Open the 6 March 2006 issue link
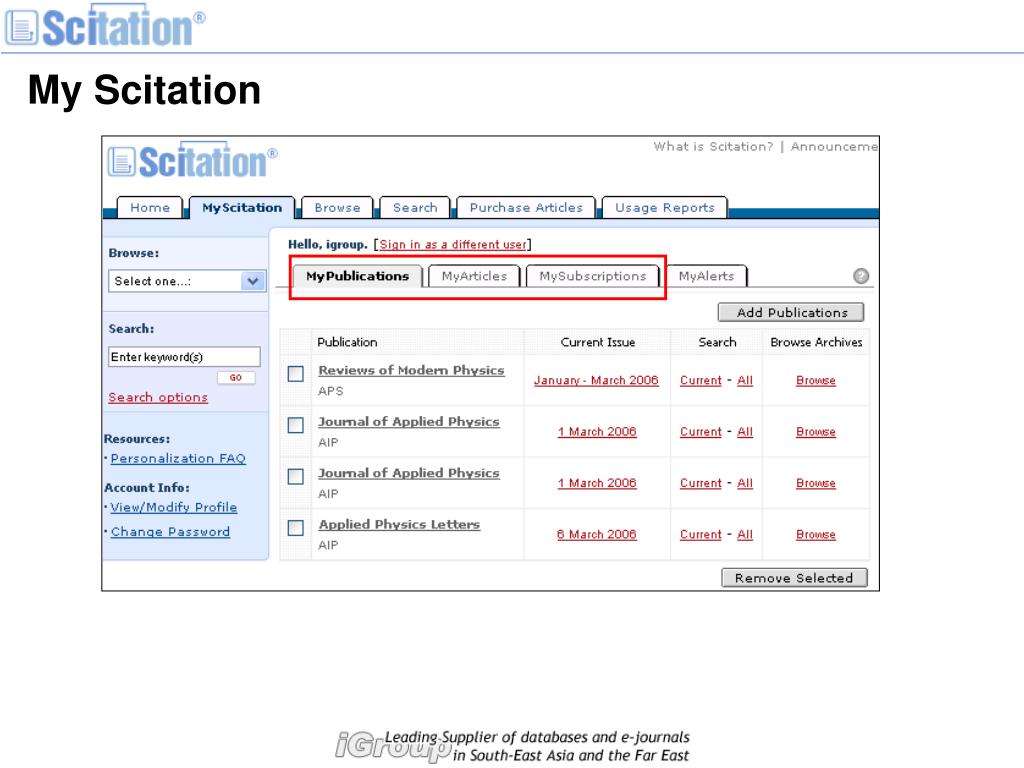 [596, 534]
